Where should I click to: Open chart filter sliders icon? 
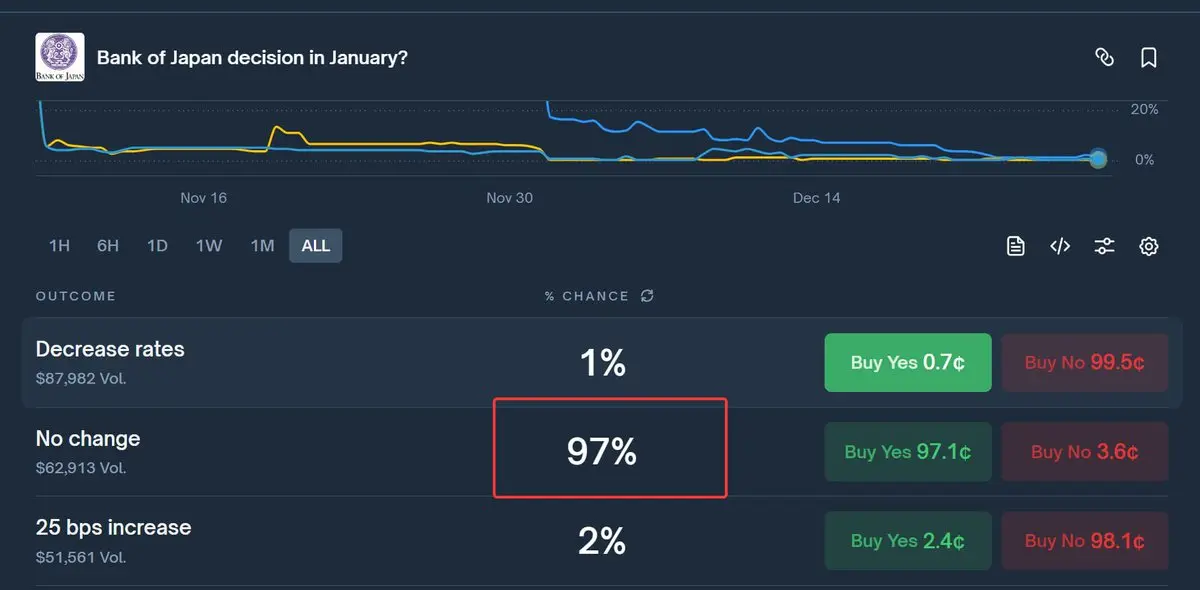click(1104, 246)
